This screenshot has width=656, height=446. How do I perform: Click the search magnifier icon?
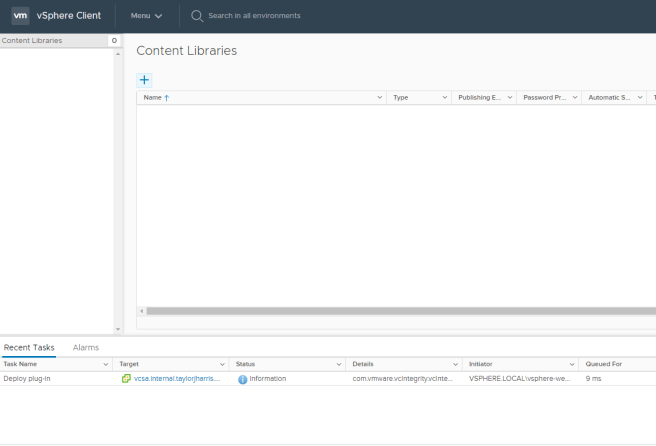197,16
